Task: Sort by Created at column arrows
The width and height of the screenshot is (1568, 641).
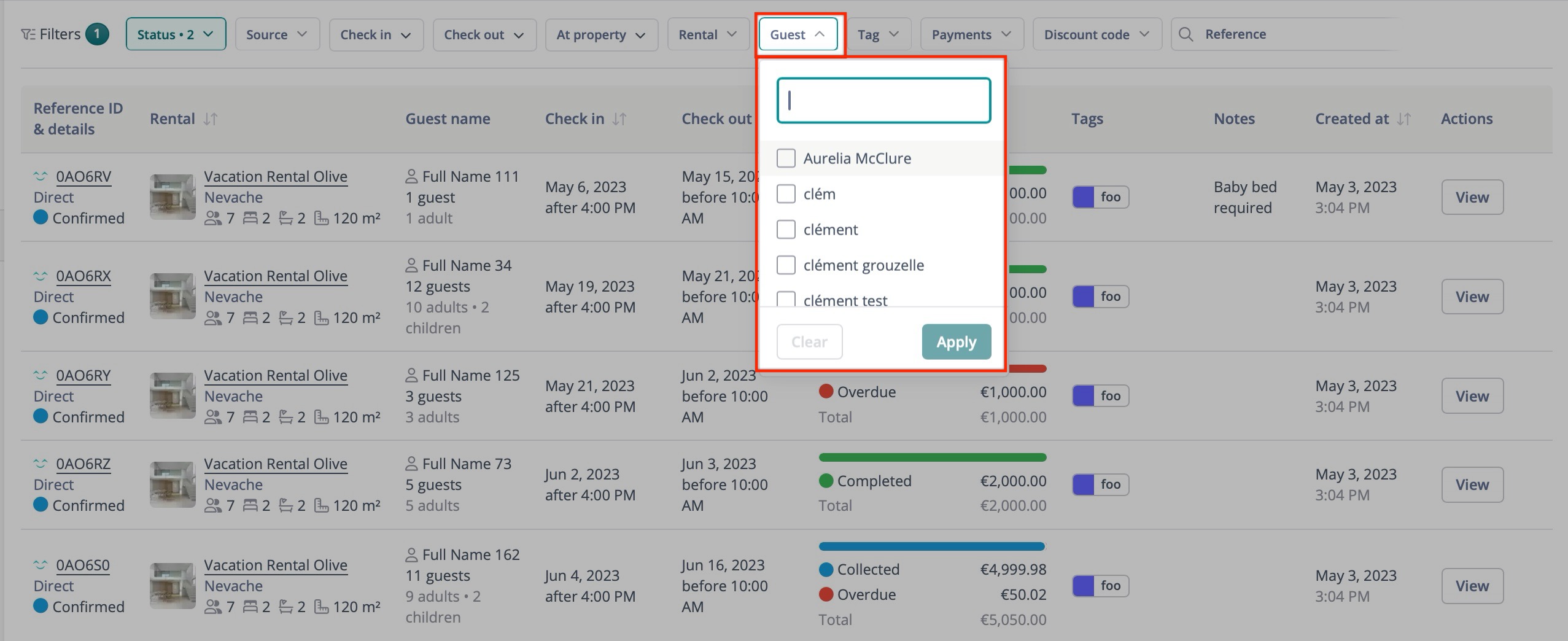Action: pos(1404,119)
